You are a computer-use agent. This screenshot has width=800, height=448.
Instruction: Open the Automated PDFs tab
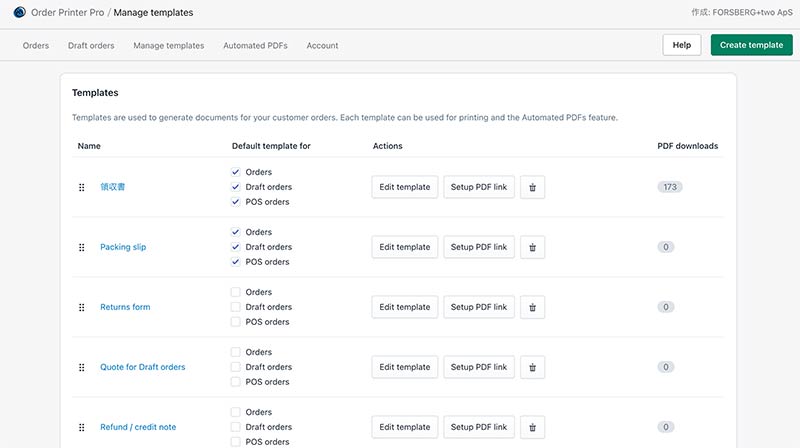pyautogui.click(x=255, y=46)
